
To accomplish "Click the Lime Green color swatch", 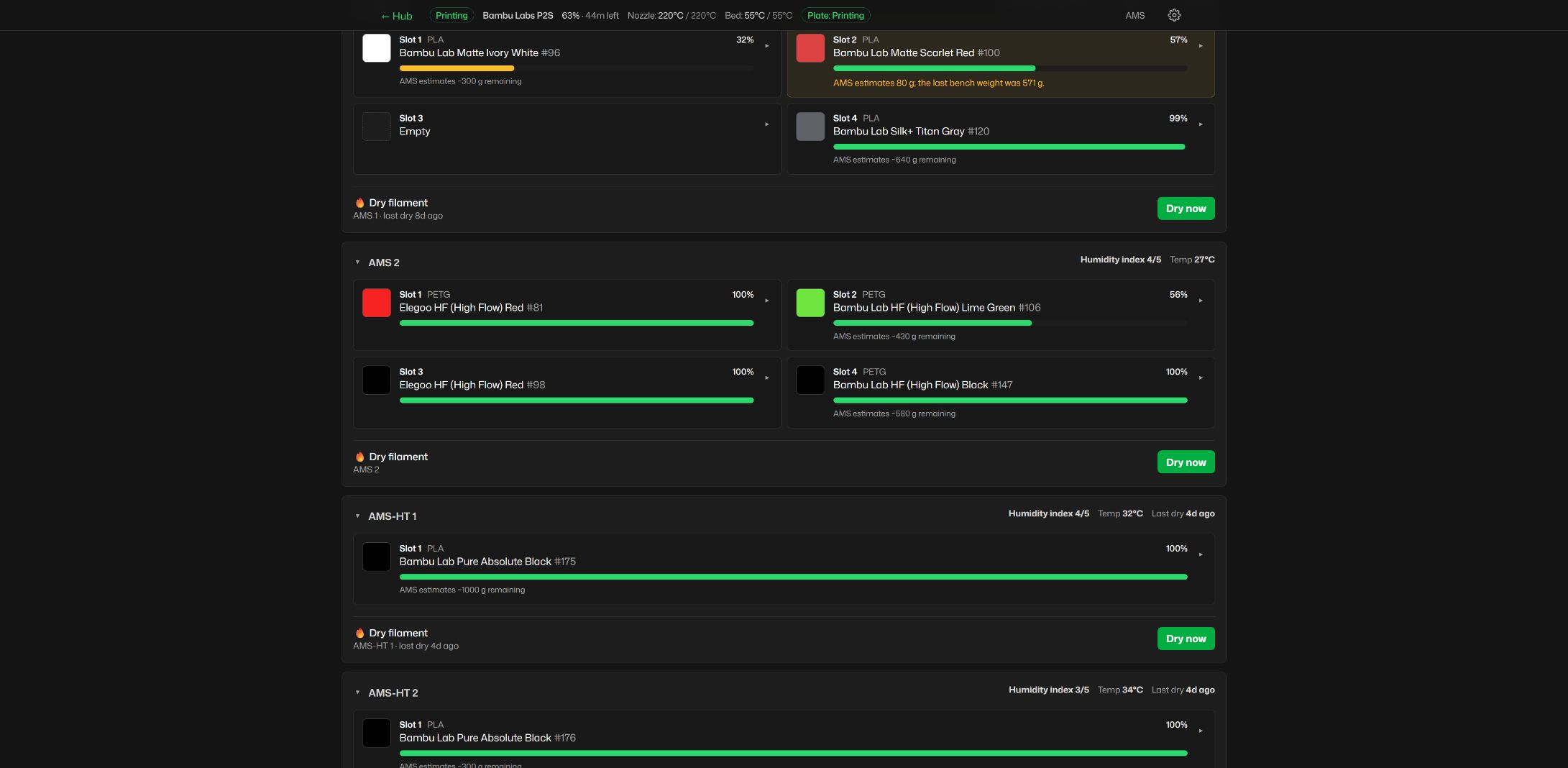I will click(810, 303).
